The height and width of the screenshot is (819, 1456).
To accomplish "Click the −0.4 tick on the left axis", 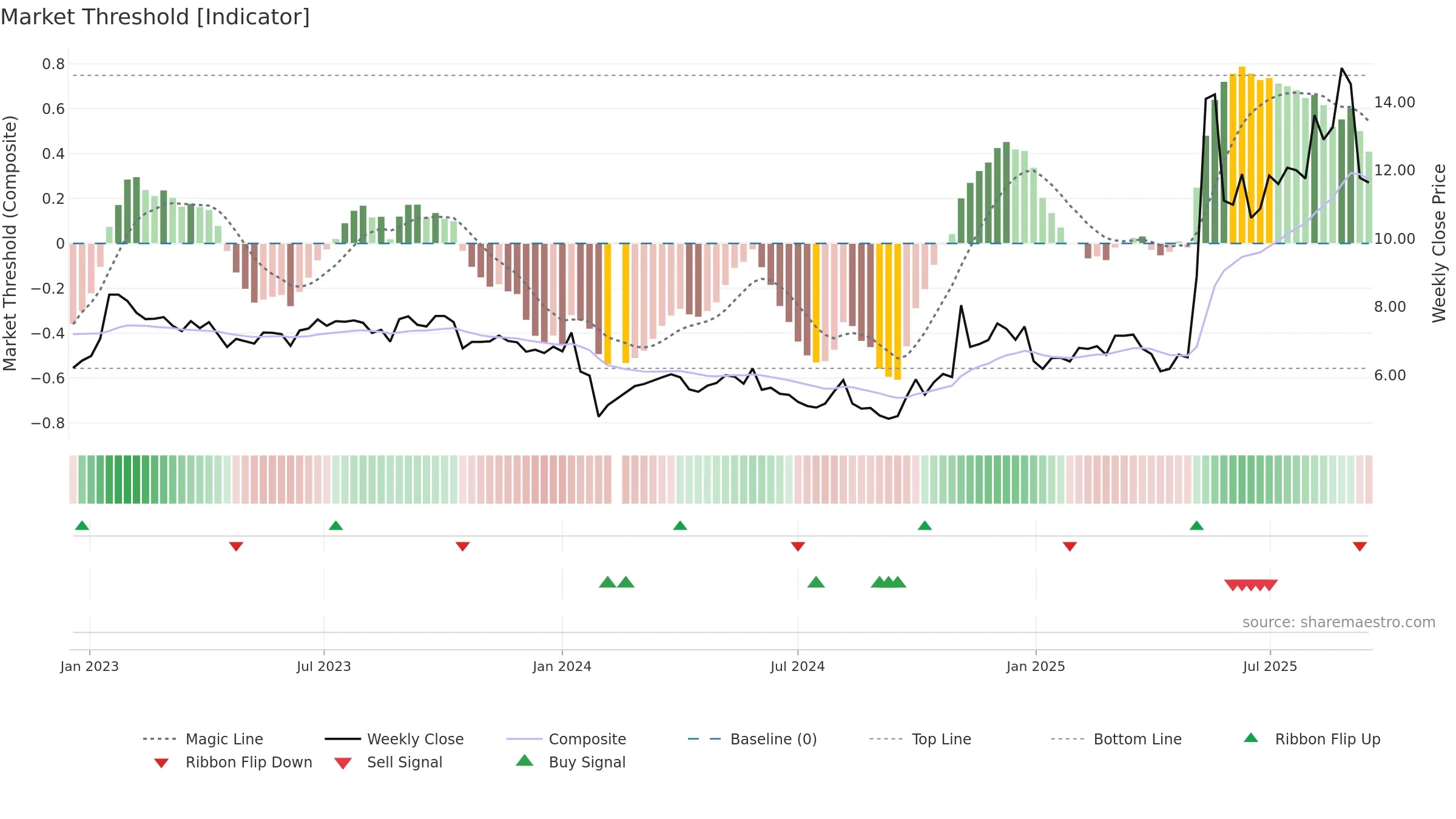I will pos(48,334).
